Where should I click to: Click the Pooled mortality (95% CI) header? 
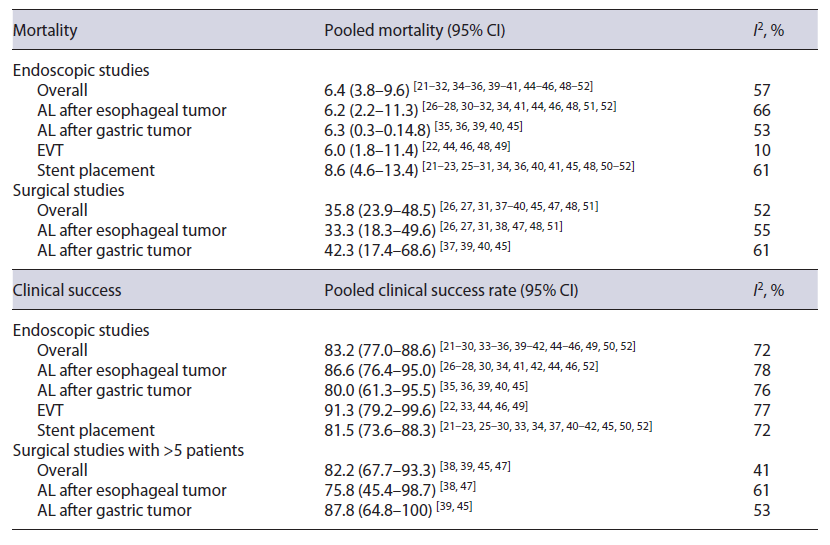click(414, 31)
